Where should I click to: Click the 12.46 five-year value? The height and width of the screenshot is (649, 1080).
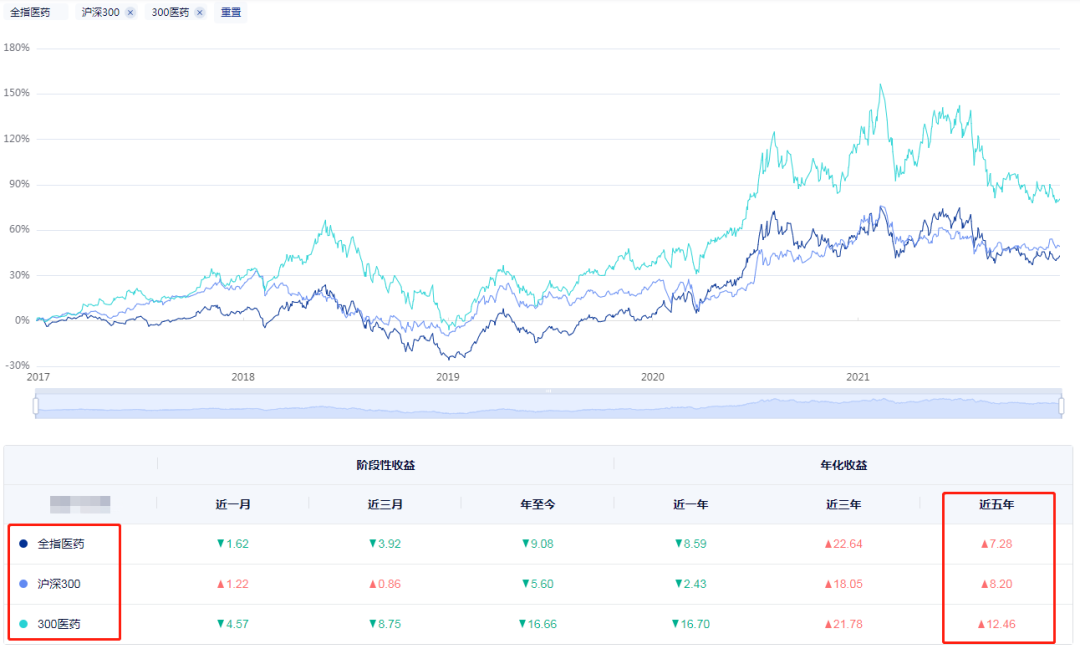click(997, 624)
